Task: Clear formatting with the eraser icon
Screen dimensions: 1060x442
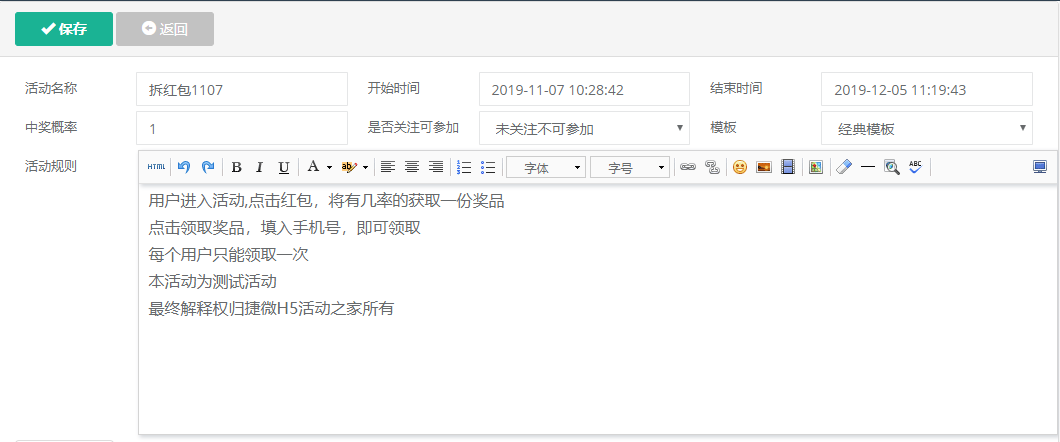Action: click(x=844, y=167)
